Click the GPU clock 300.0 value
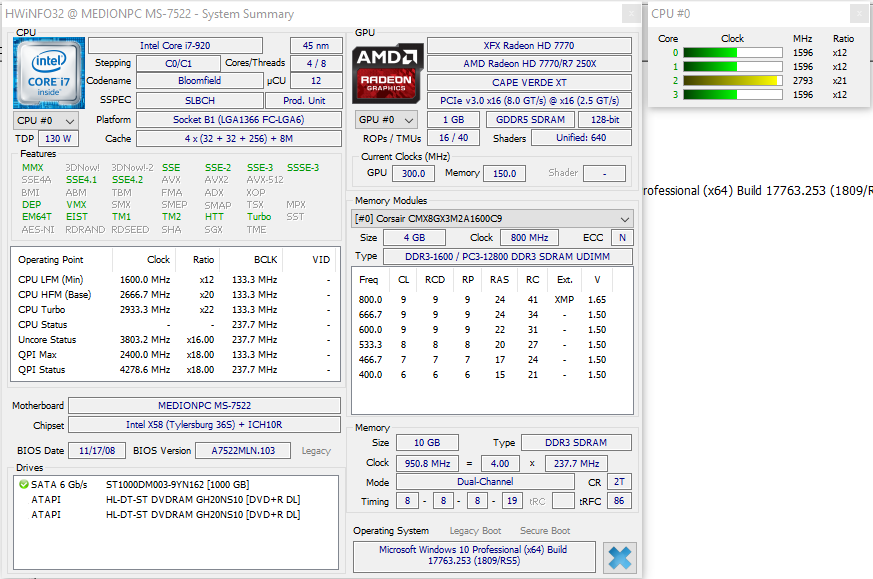The height and width of the screenshot is (579, 873). tap(414, 174)
